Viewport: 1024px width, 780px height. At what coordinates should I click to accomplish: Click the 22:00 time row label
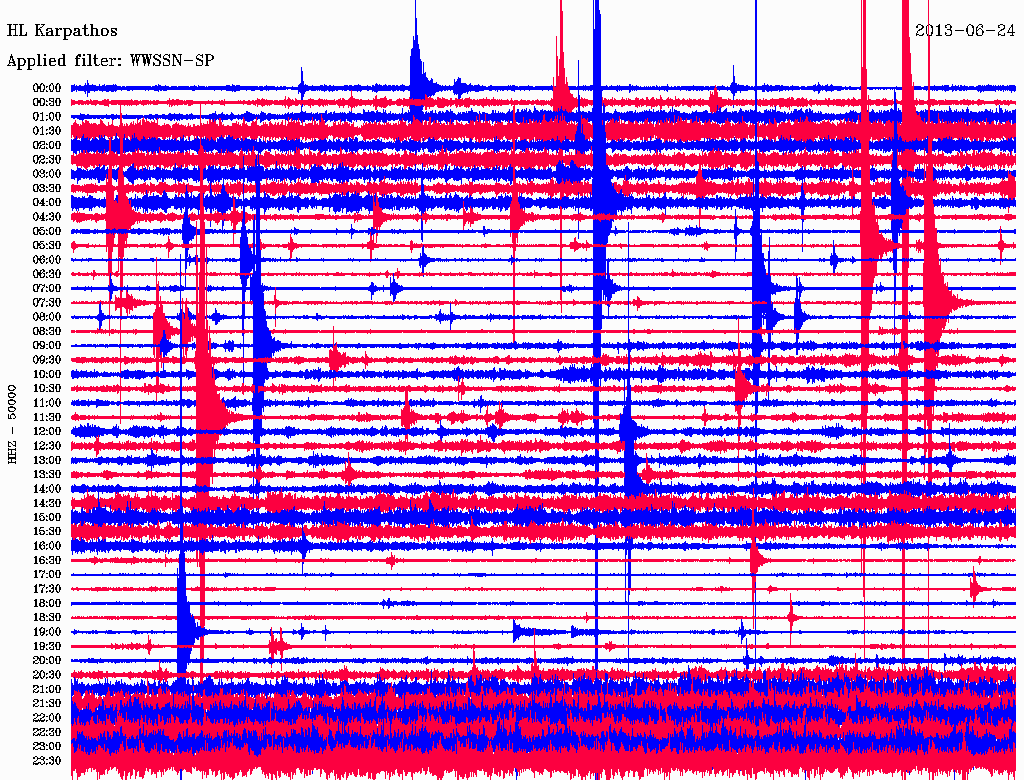click(48, 718)
